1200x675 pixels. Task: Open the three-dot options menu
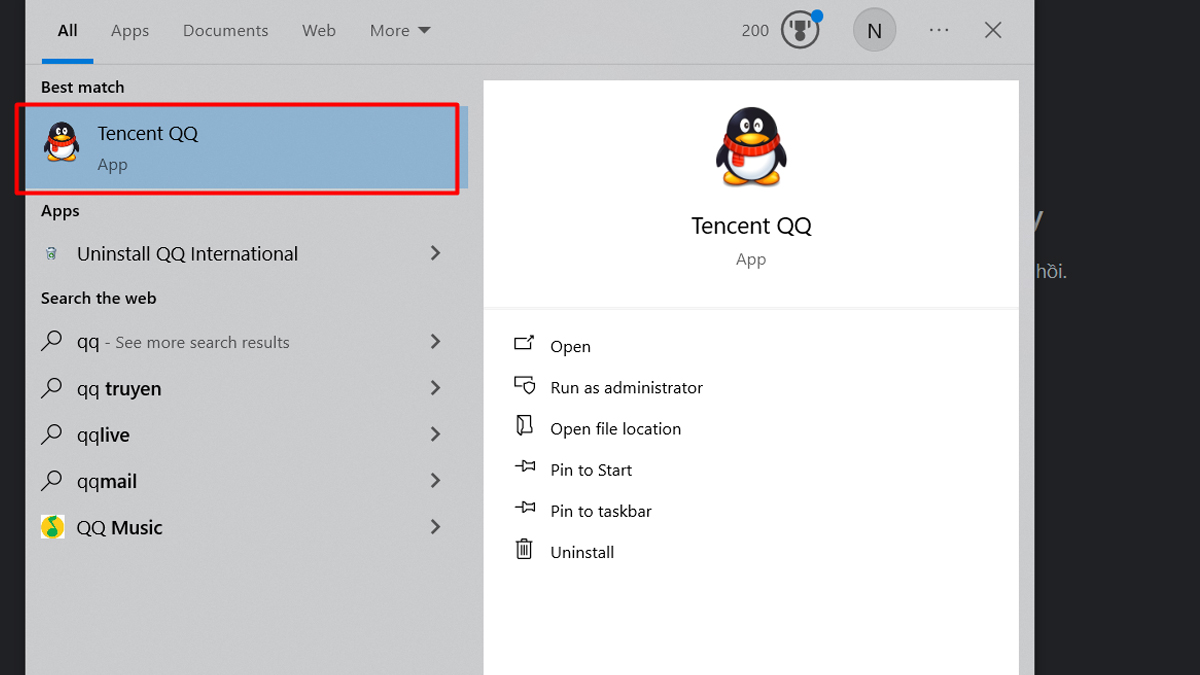(x=939, y=30)
